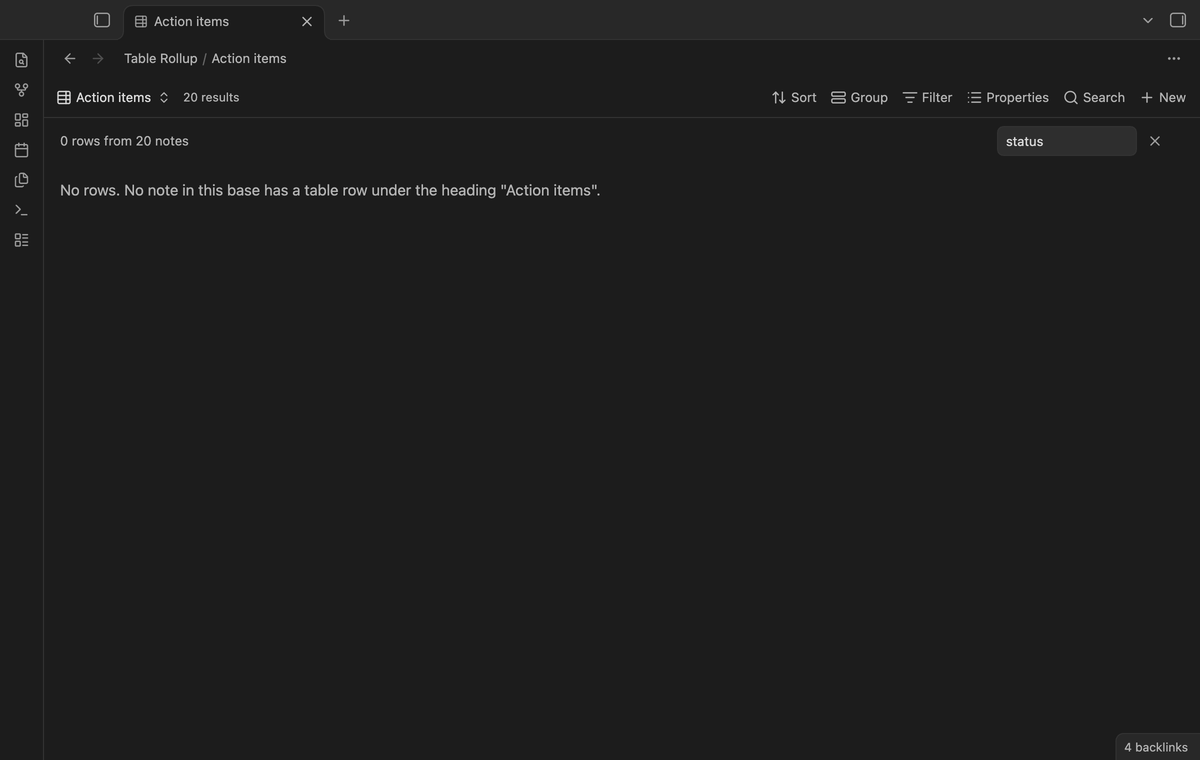Open the '4 backlinks' status indicator
Image resolution: width=1200 pixels, height=760 pixels.
pos(1156,747)
